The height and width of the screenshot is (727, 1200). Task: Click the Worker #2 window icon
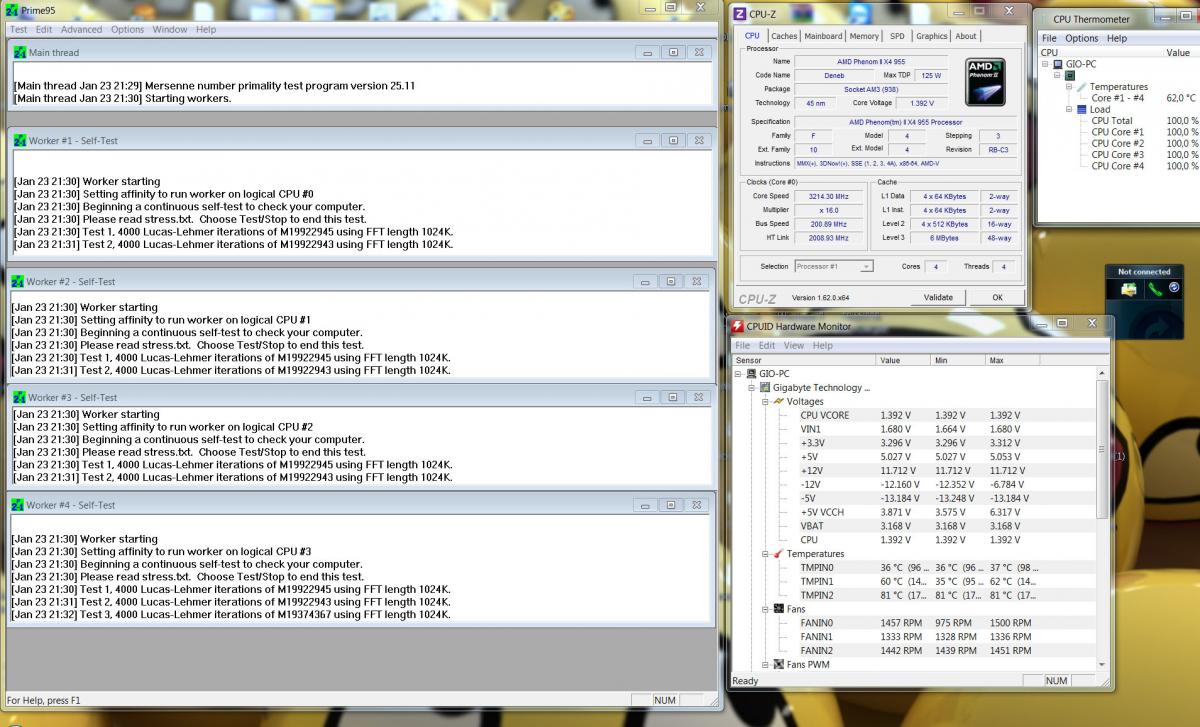pyautogui.click(x=17, y=281)
